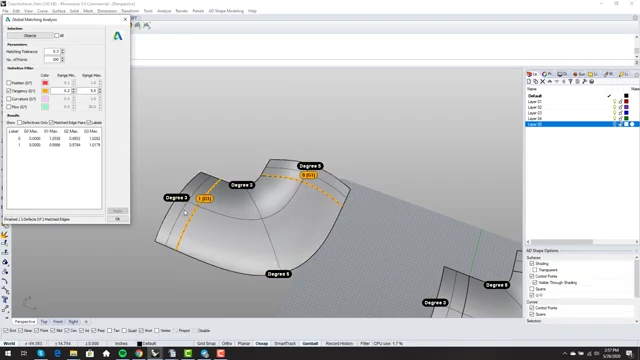Click the Ok button in analysis dialog
This screenshot has height=360, width=640.
point(118,219)
